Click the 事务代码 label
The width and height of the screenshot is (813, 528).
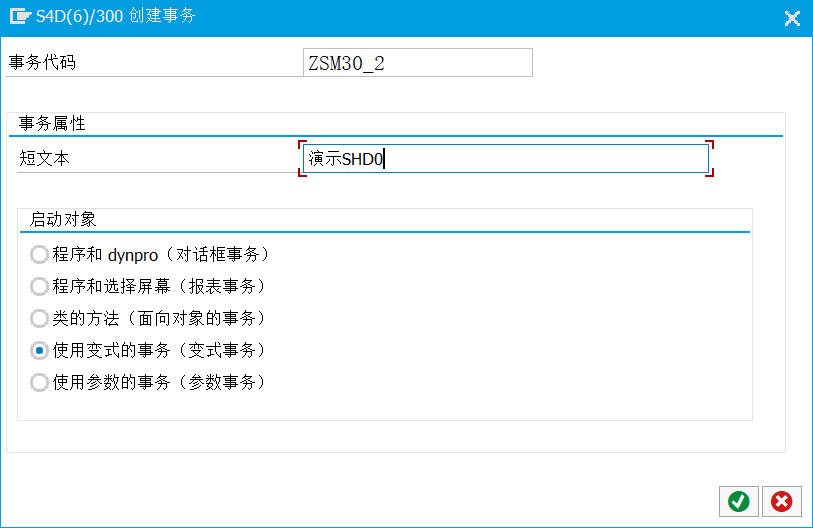click(x=43, y=63)
